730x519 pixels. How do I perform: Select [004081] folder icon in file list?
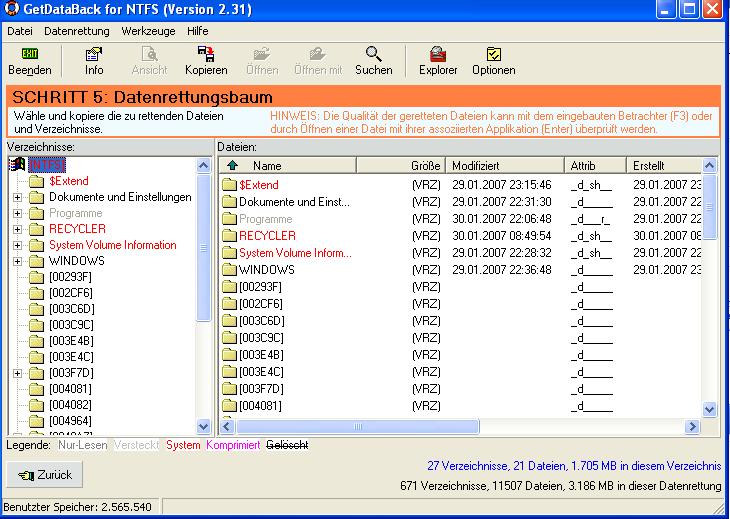(x=229, y=406)
